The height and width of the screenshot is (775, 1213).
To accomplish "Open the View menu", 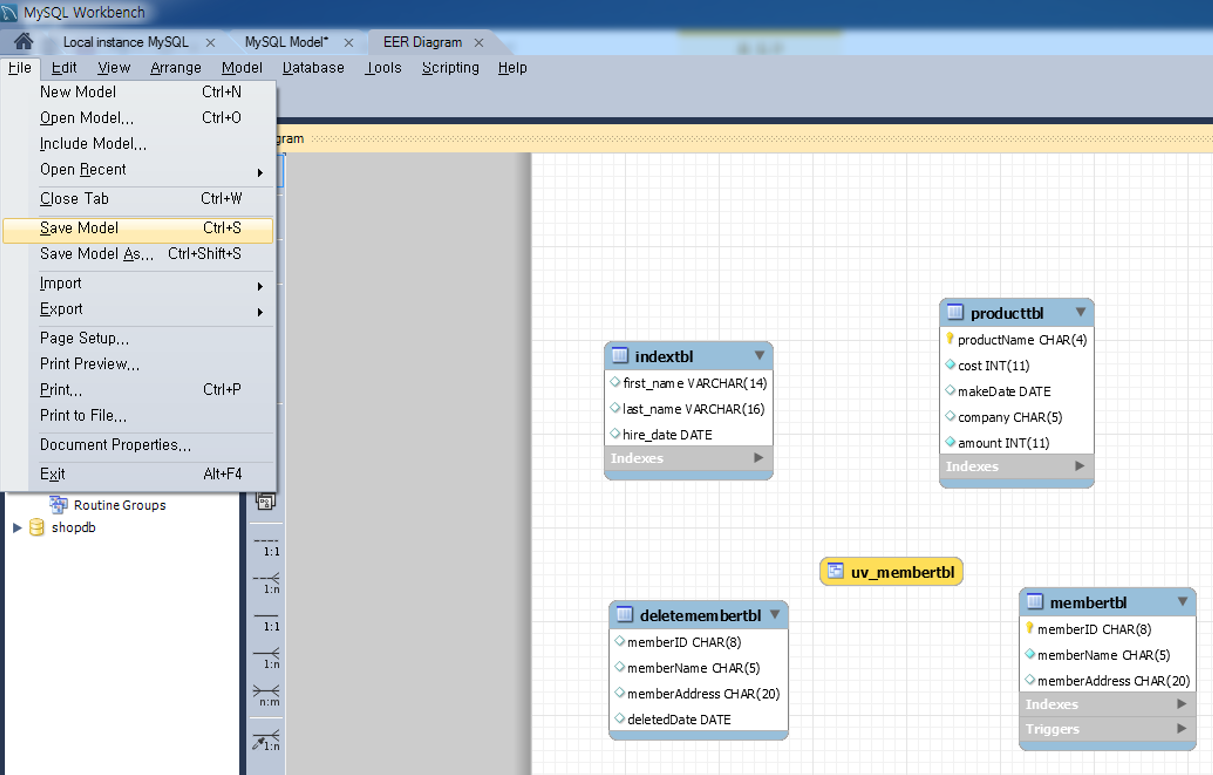I will point(114,68).
